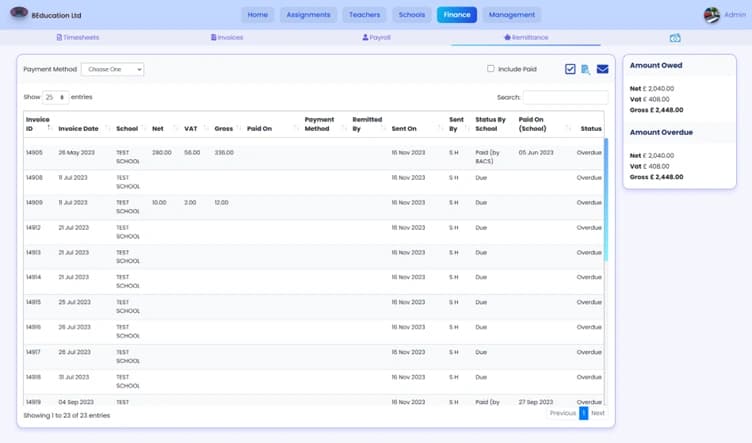Click the 26 May 2023 invoice date
This screenshot has width=752, height=443.
(x=77, y=152)
